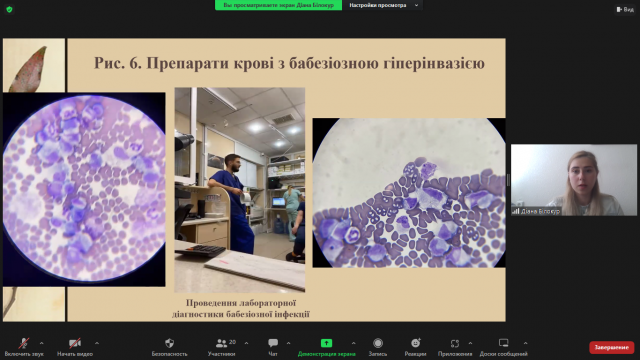Unmute microphone with Включить звук button
This screenshot has width=640, height=360.
coord(24,347)
